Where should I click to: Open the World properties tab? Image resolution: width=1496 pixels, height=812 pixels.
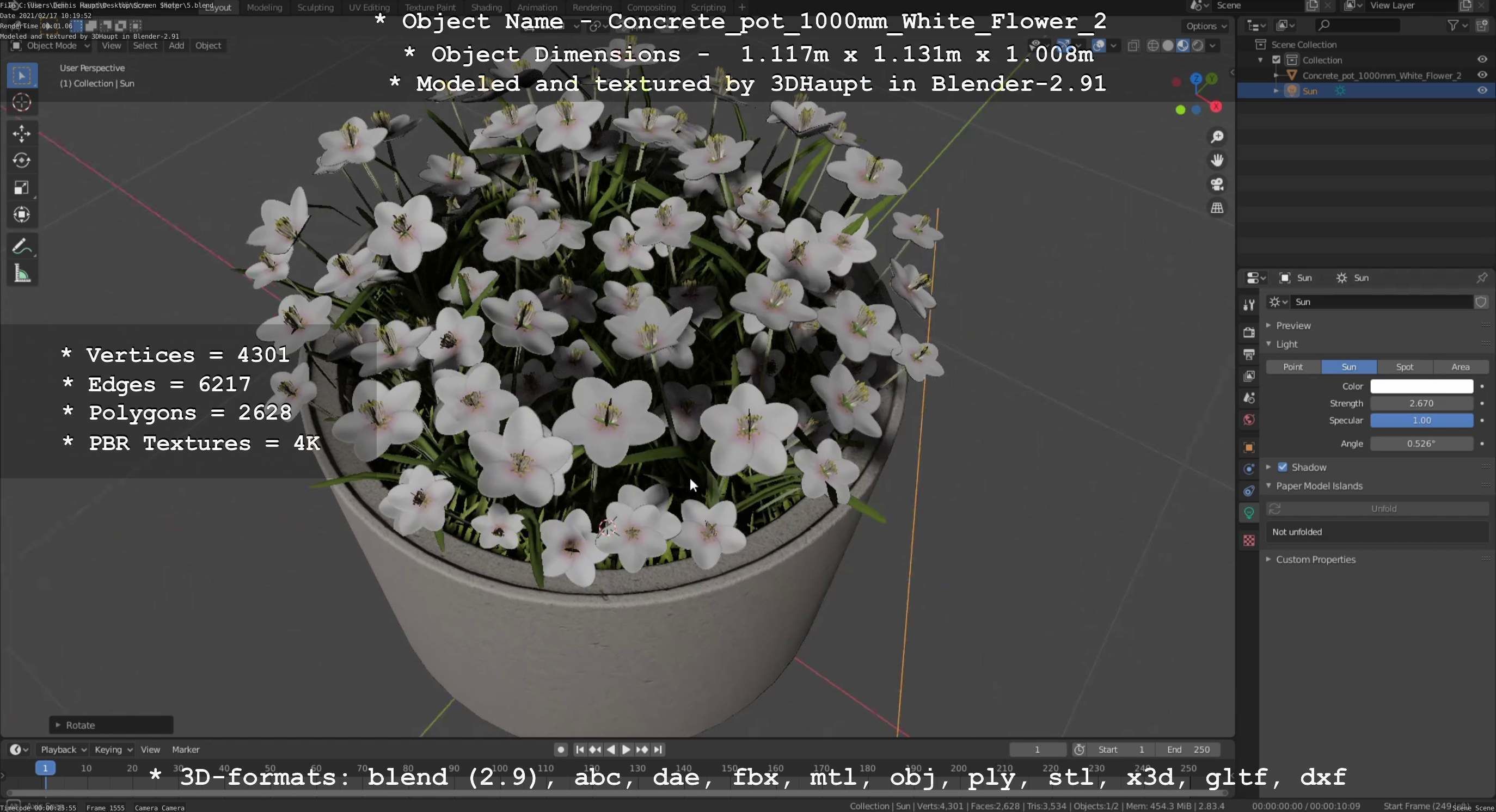1249,420
